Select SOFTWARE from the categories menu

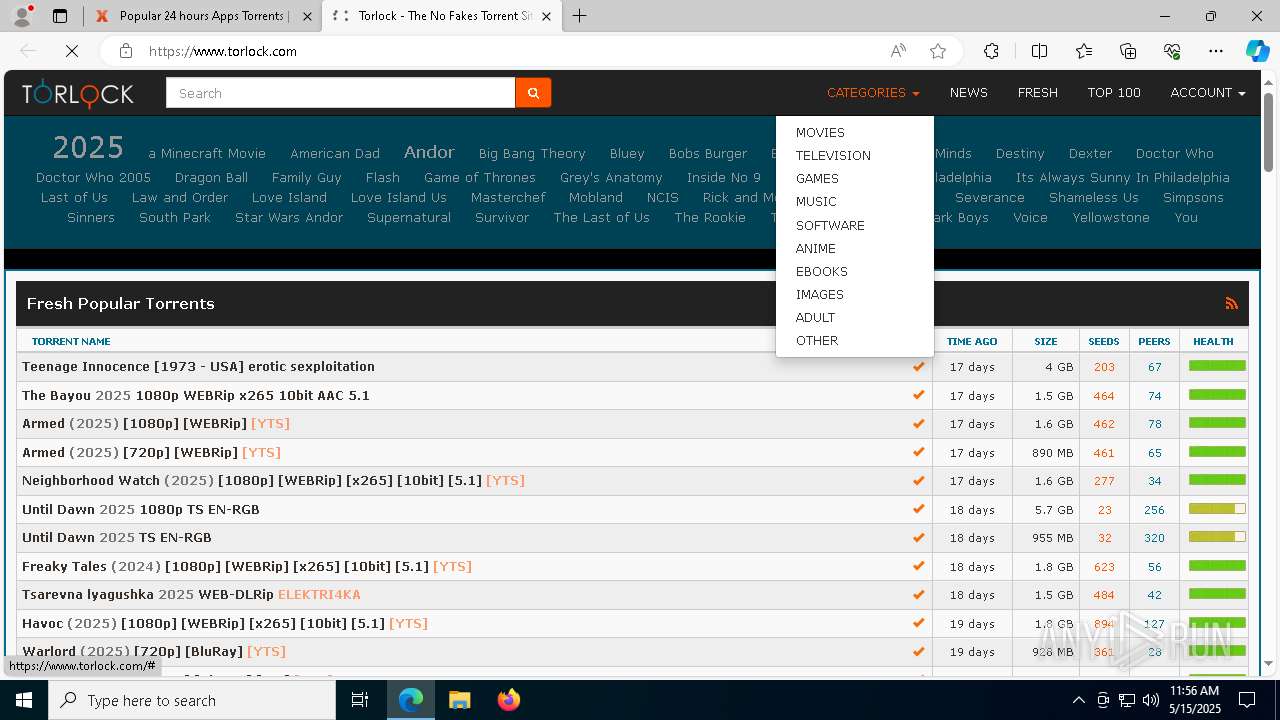pyautogui.click(x=855, y=225)
